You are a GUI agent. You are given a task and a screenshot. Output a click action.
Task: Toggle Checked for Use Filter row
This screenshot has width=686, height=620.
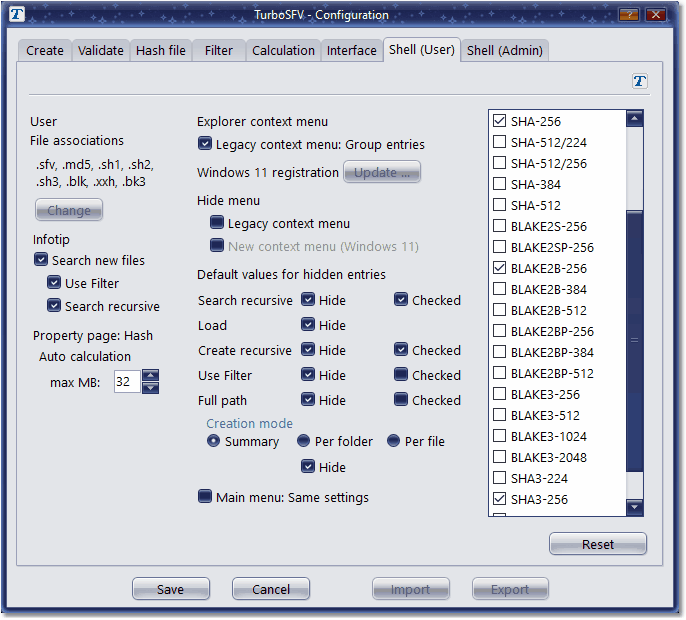(401, 375)
